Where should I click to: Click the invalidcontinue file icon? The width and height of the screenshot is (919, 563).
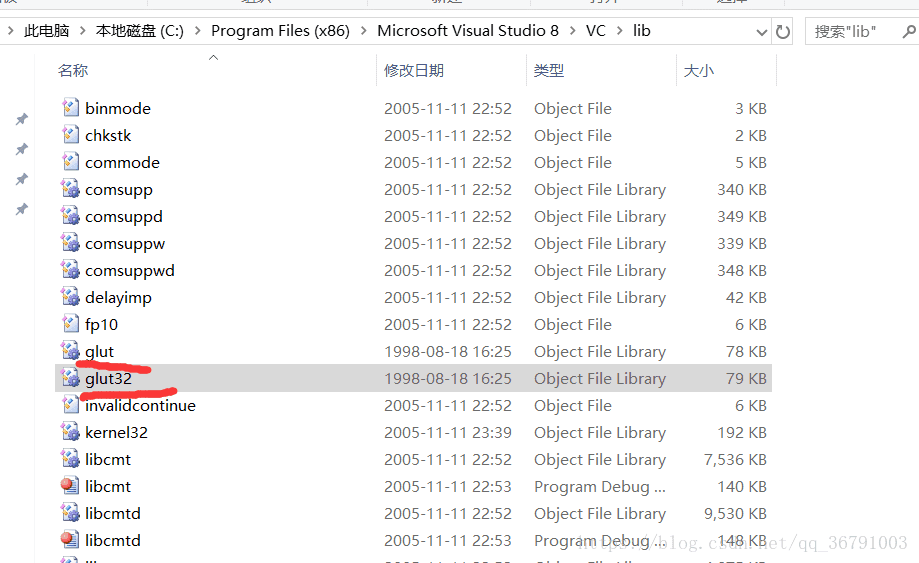[x=70, y=404]
